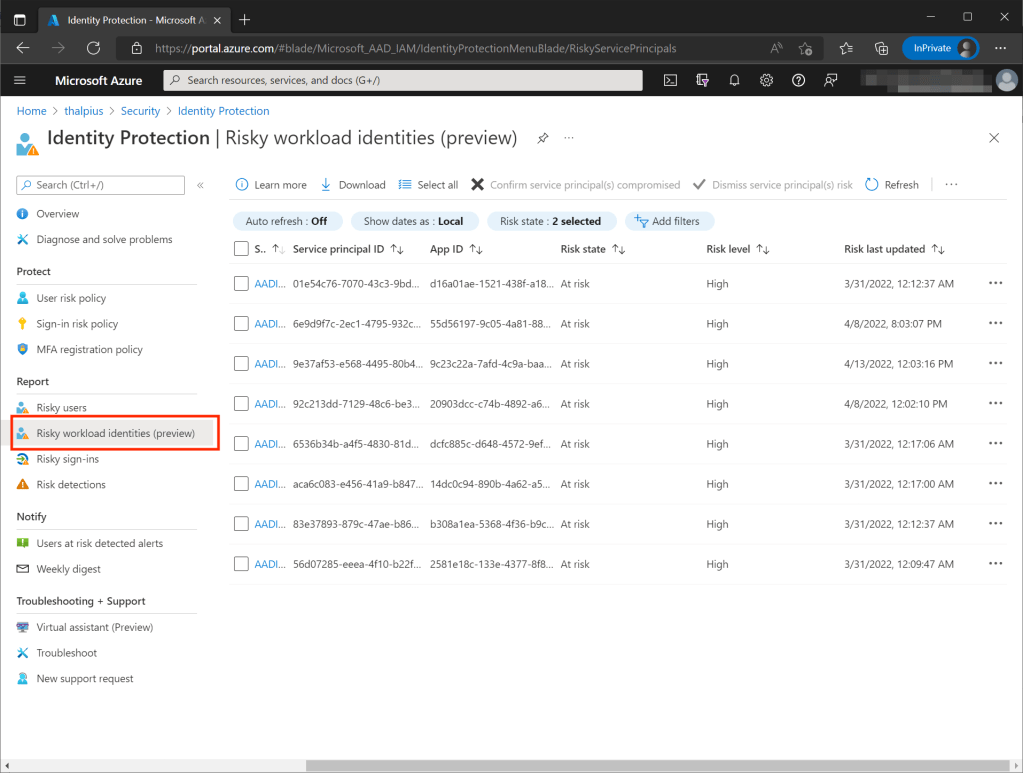Collapse the left navigation pane

pyautogui.click(x=200, y=185)
